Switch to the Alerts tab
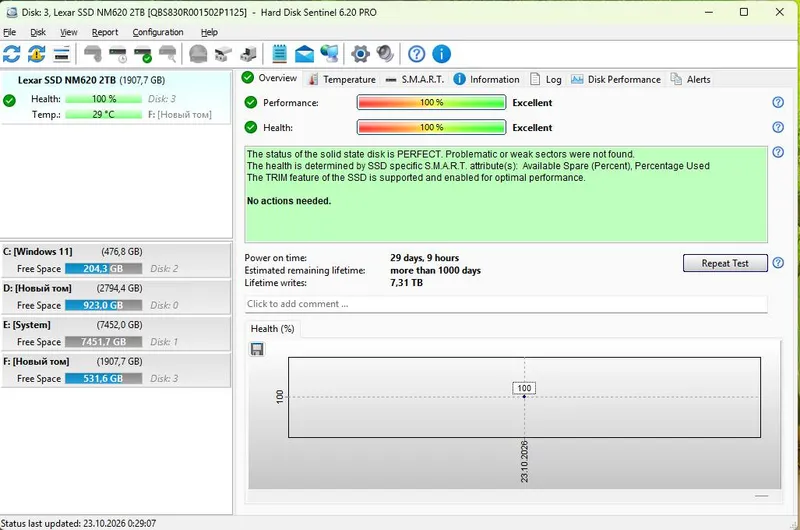Screen dimensions: 800x530 tap(691, 80)
